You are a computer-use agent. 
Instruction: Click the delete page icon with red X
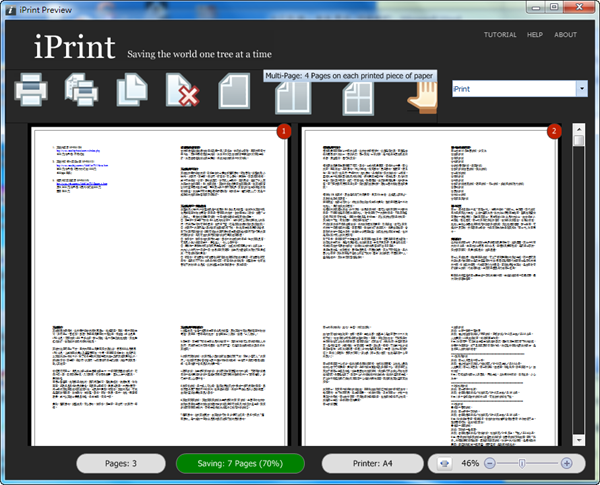183,90
